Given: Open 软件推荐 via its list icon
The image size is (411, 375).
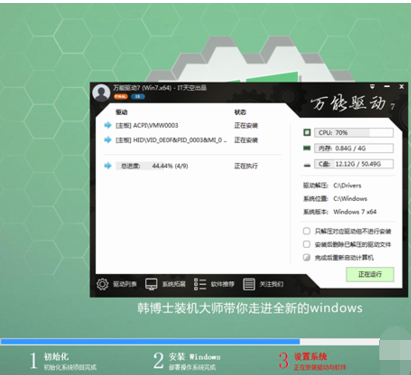Looking at the screenshot, I should point(200,284).
